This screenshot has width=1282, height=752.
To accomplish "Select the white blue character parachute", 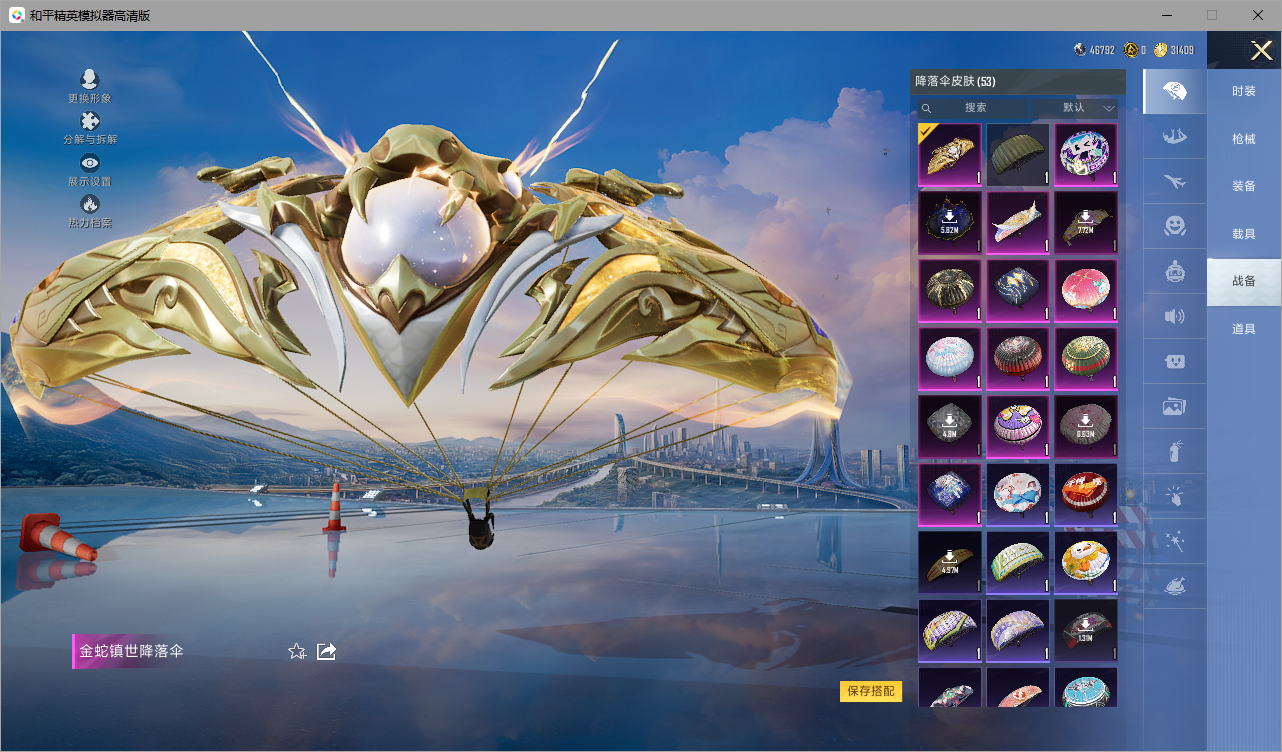I will (1018, 494).
